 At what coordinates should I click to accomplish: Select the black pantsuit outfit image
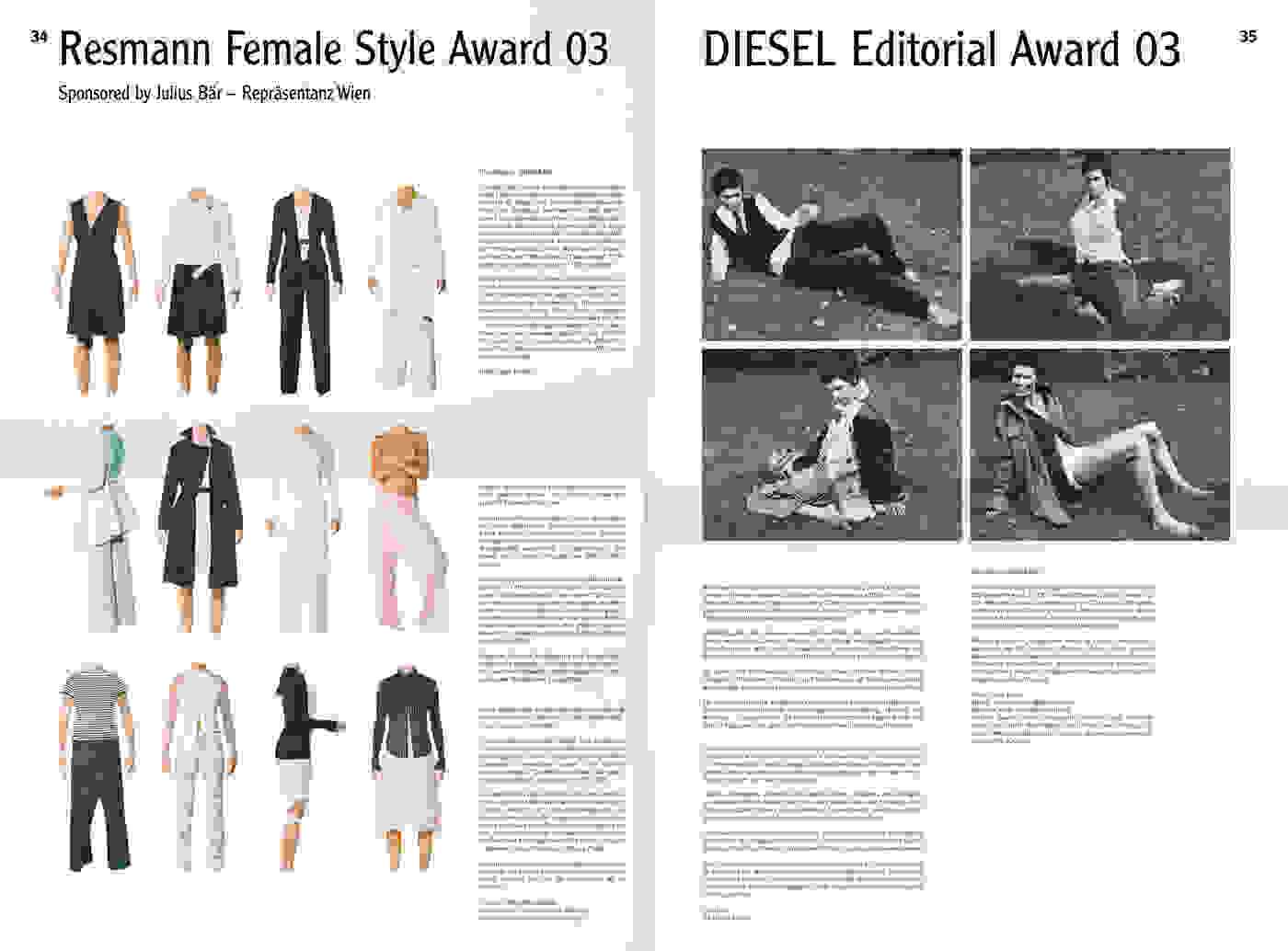point(303,289)
